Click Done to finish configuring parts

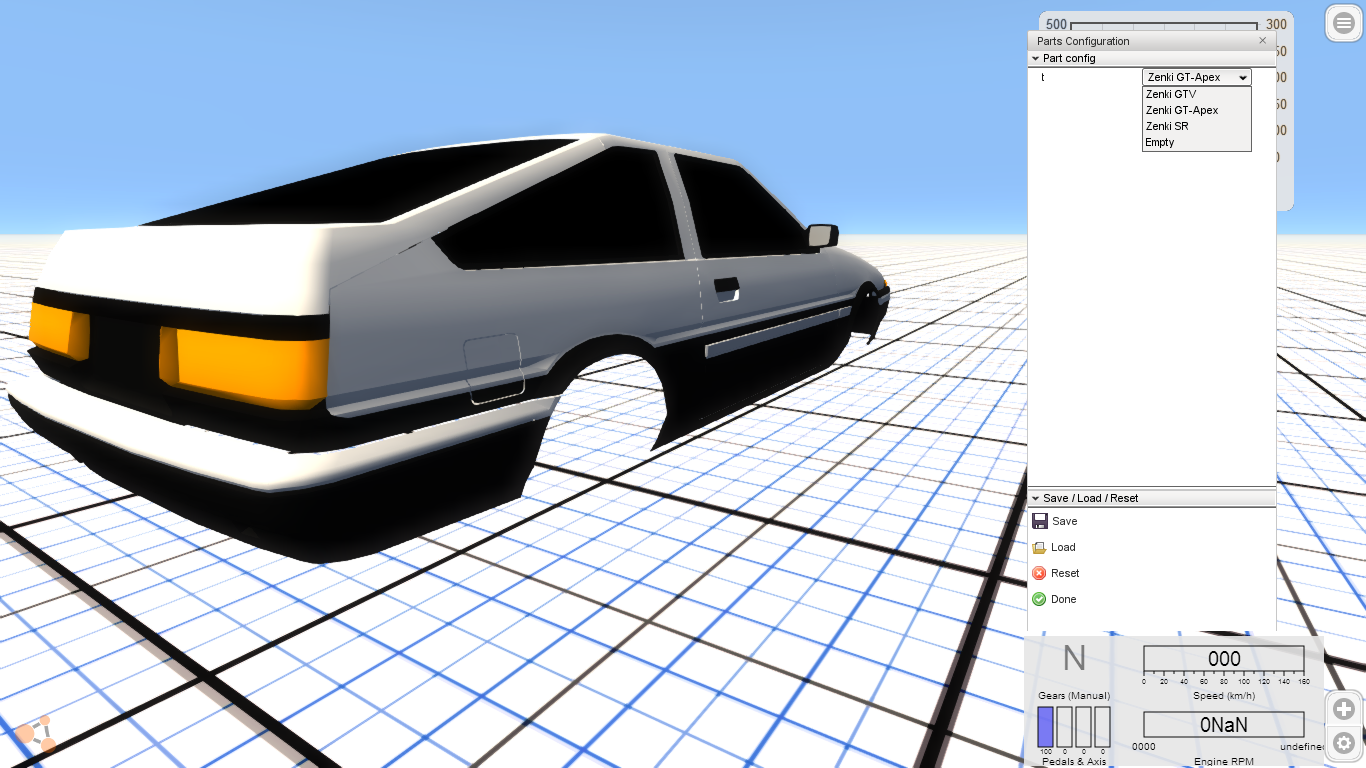pyautogui.click(x=1054, y=599)
